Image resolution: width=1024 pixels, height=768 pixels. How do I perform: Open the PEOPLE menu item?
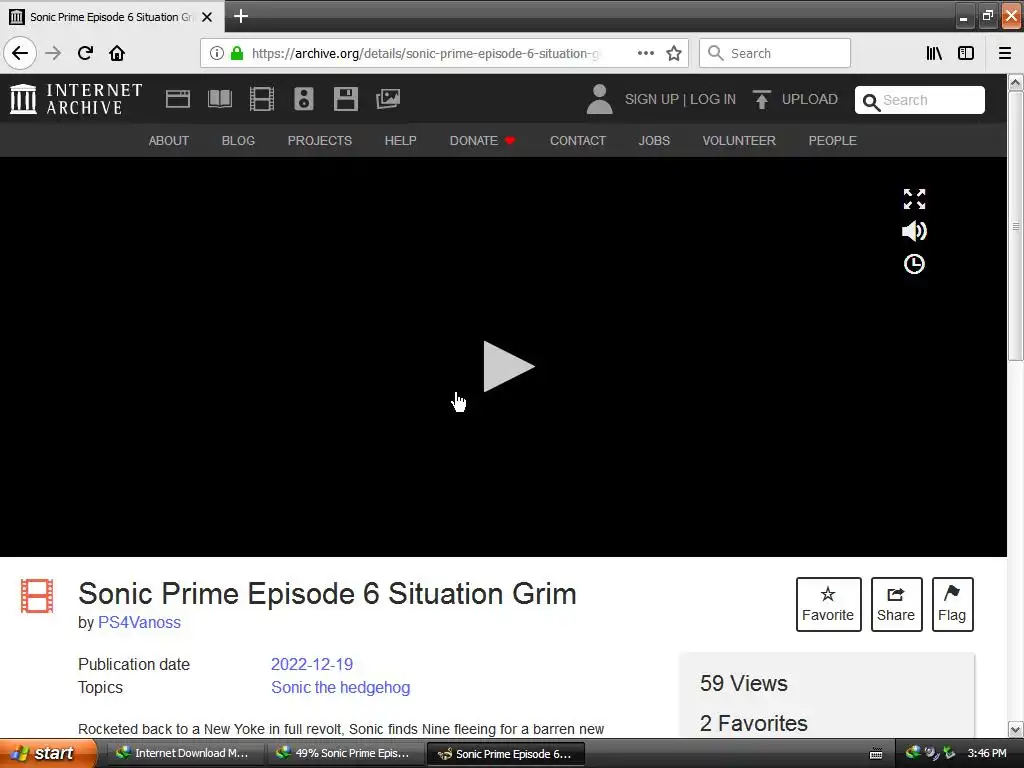point(833,140)
